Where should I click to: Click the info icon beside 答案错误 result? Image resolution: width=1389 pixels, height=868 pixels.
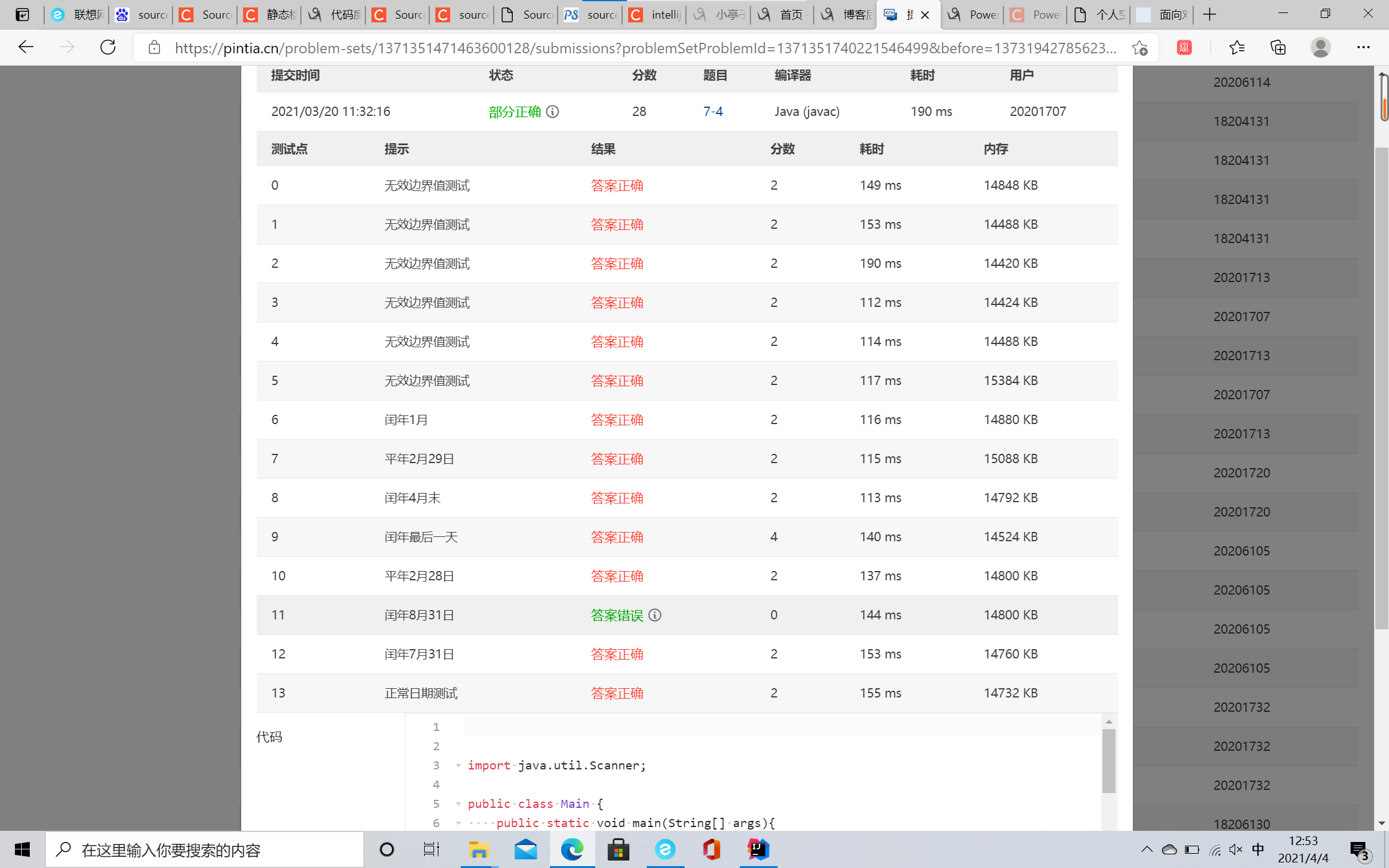point(655,615)
